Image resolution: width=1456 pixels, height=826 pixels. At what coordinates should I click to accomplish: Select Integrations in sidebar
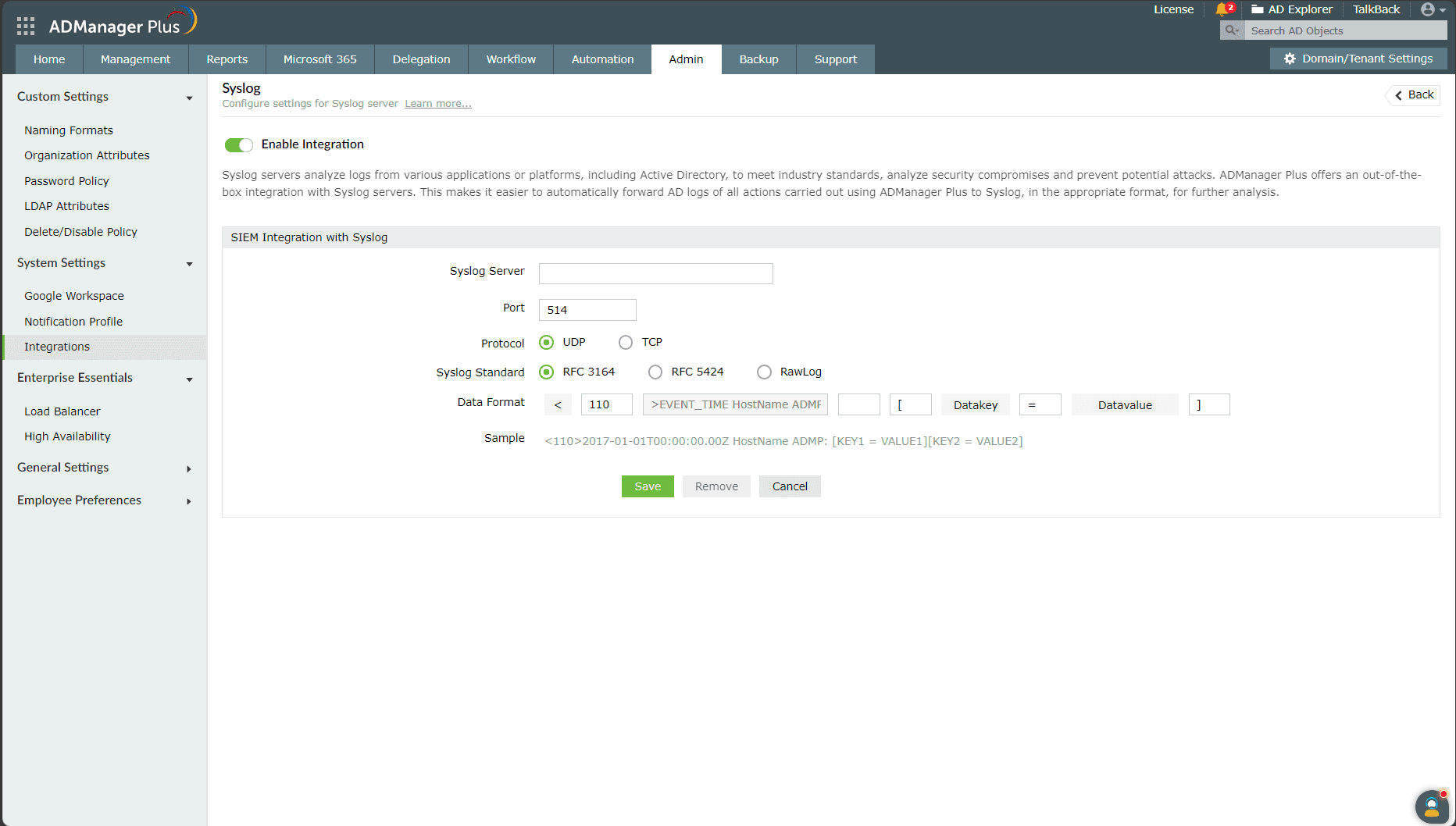click(105, 347)
